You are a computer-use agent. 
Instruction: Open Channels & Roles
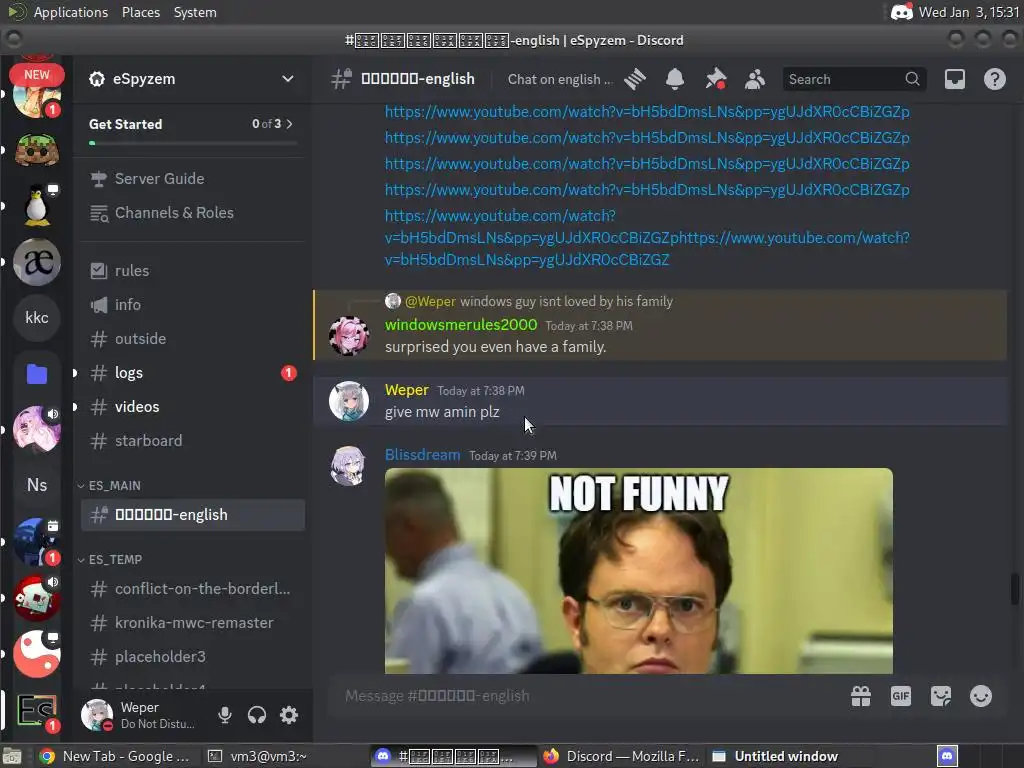[x=191, y=213]
